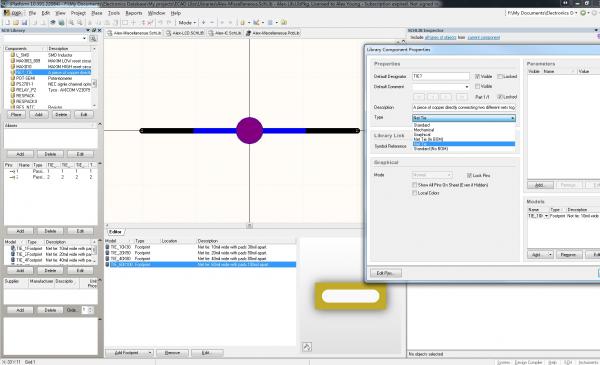Select the TIE_20X50 footprint row
The width and height of the screenshot is (600, 365).
pyautogui.click(x=200, y=253)
